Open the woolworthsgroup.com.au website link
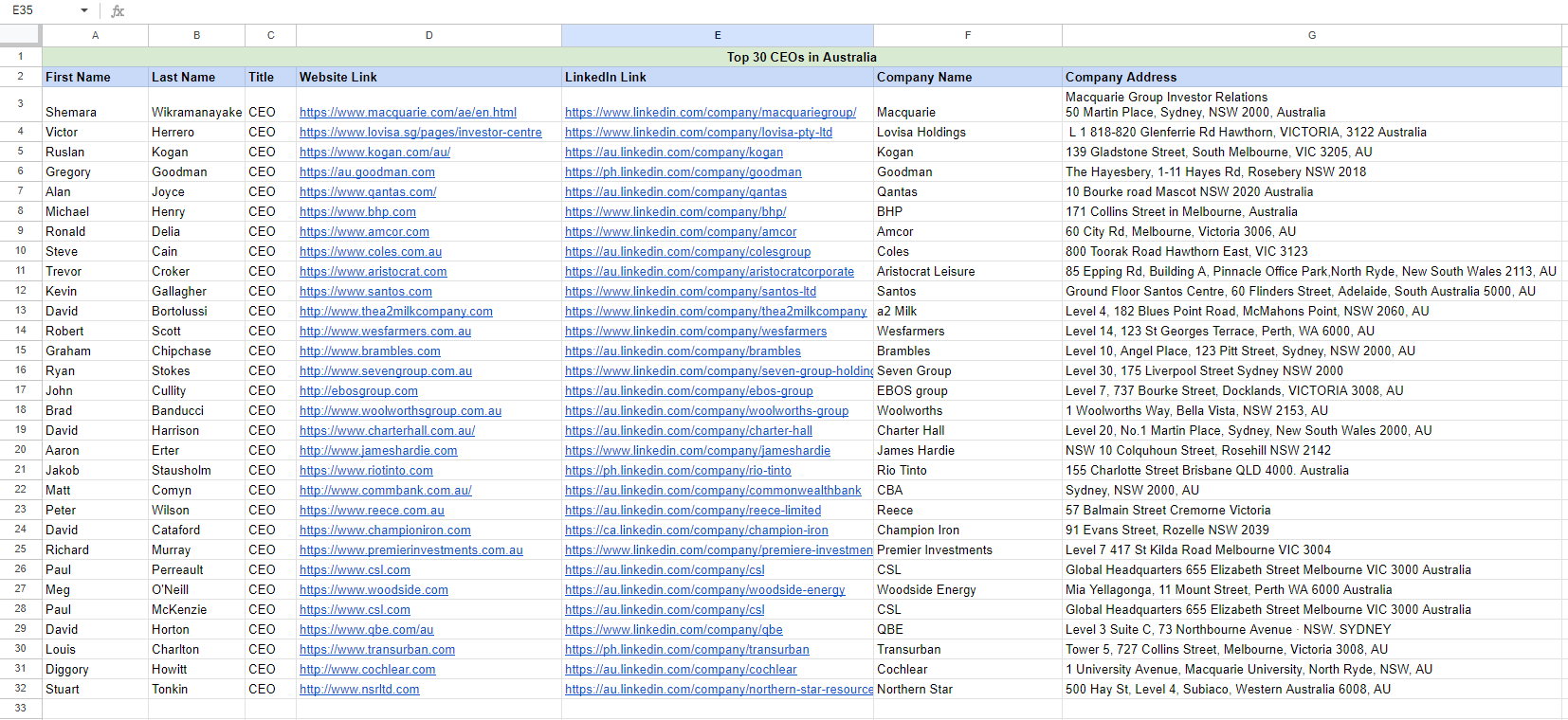This screenshot has width=1568, height=720. pyautogui.click(x=400, y=411)
